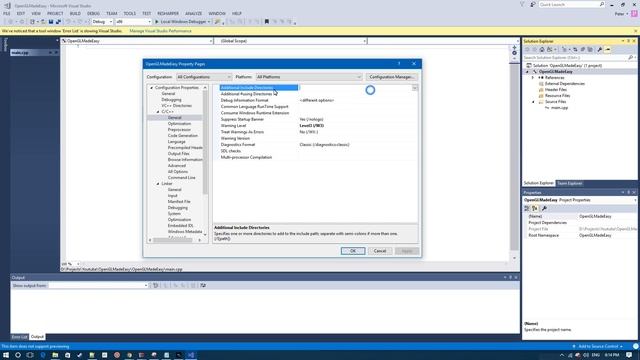The image size is (640, 360).
Task: Open the FILE menu
Action: pyautogui.click(x=7, y=13)
